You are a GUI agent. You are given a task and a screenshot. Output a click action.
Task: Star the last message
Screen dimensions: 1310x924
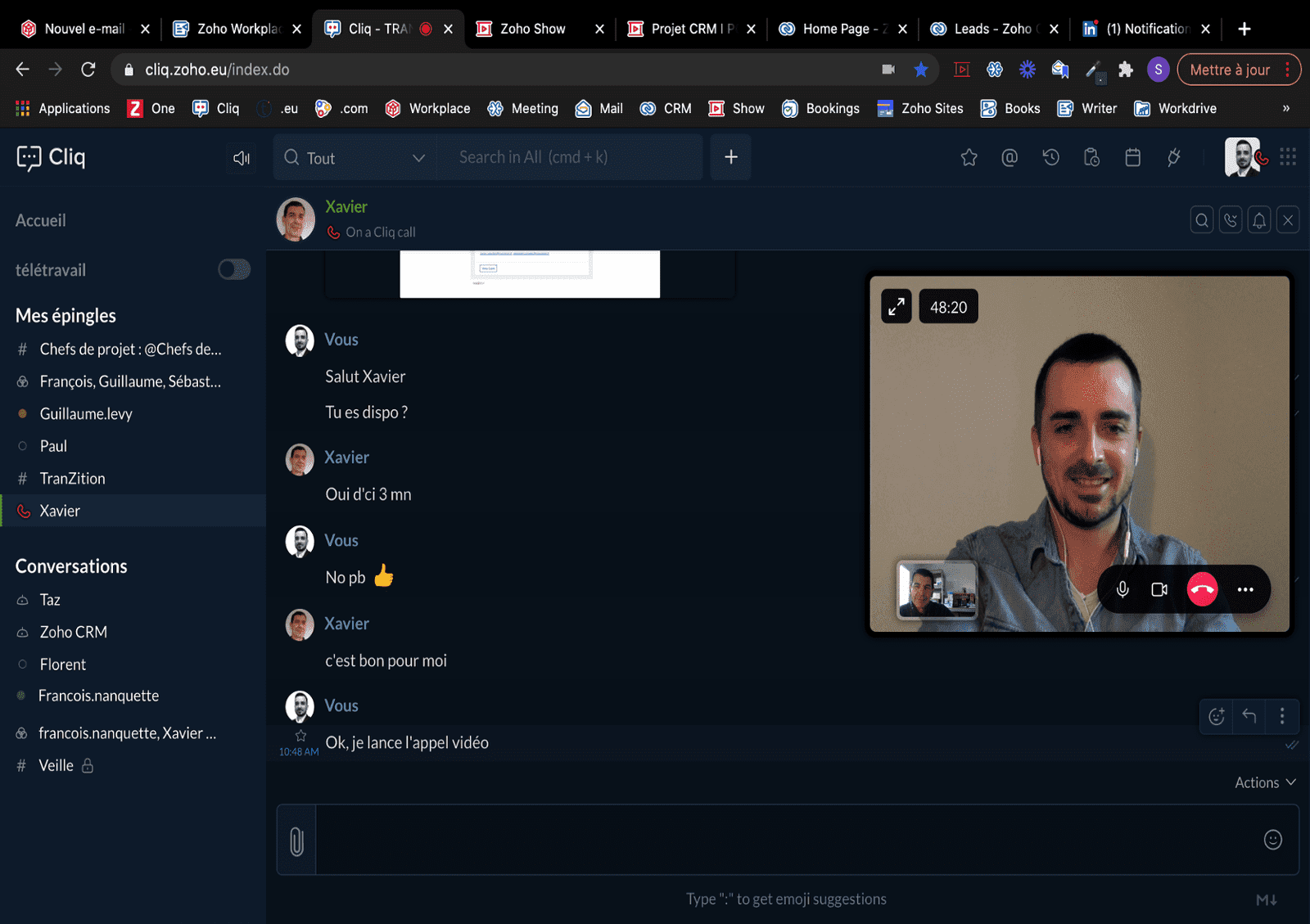click(300, 735)
